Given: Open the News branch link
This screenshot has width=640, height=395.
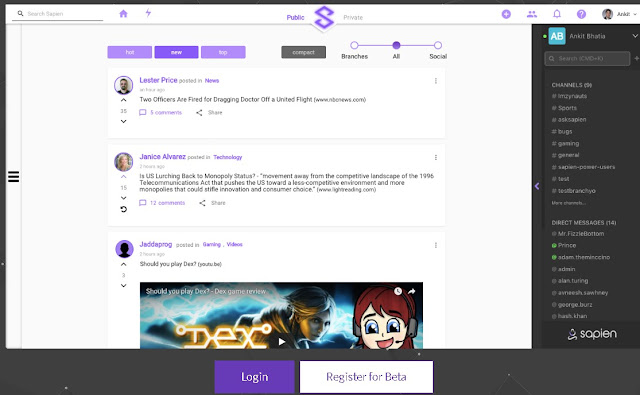Looking at the screenshot, I should pos(212,81).
